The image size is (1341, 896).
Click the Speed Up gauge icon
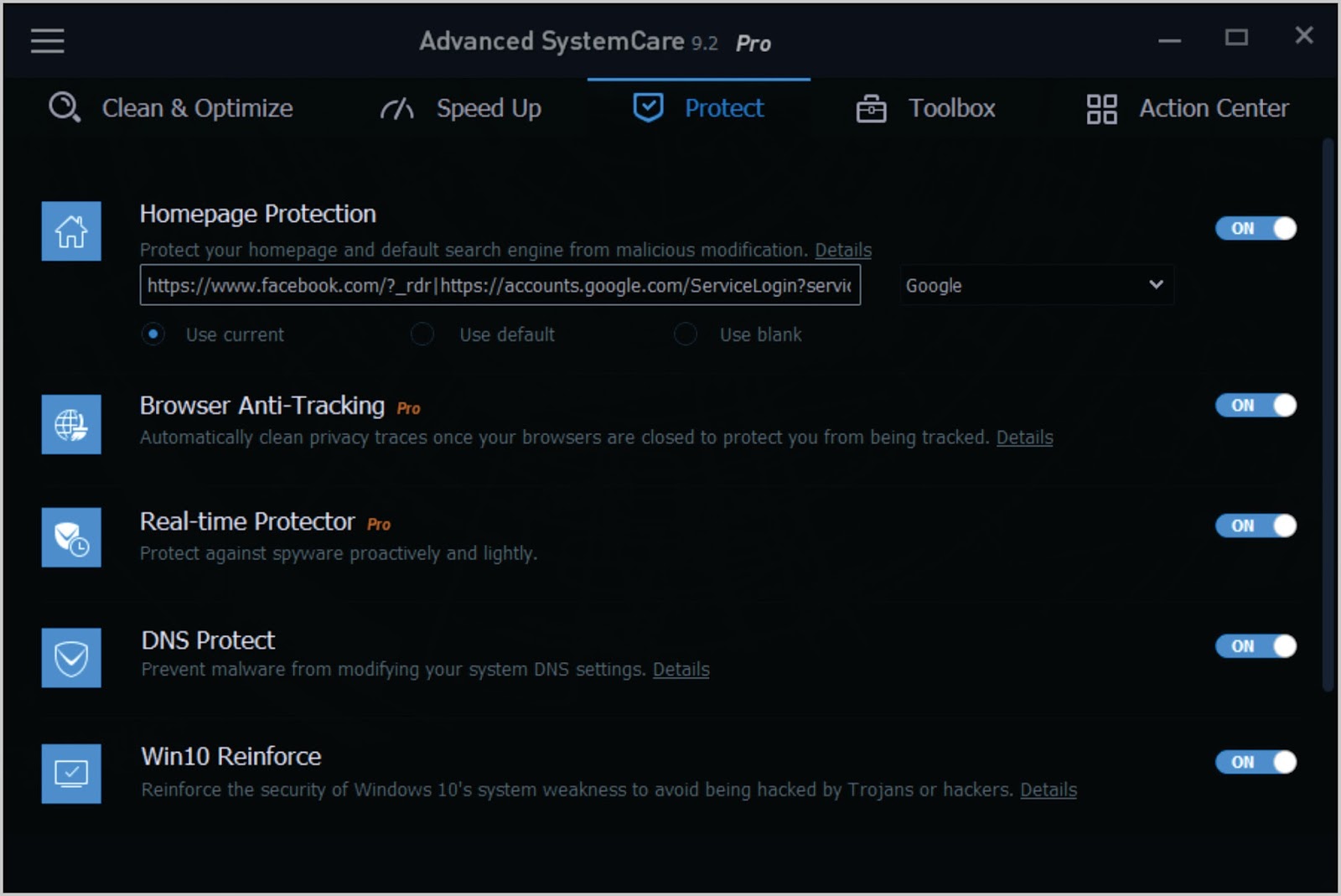coord(397,107)
